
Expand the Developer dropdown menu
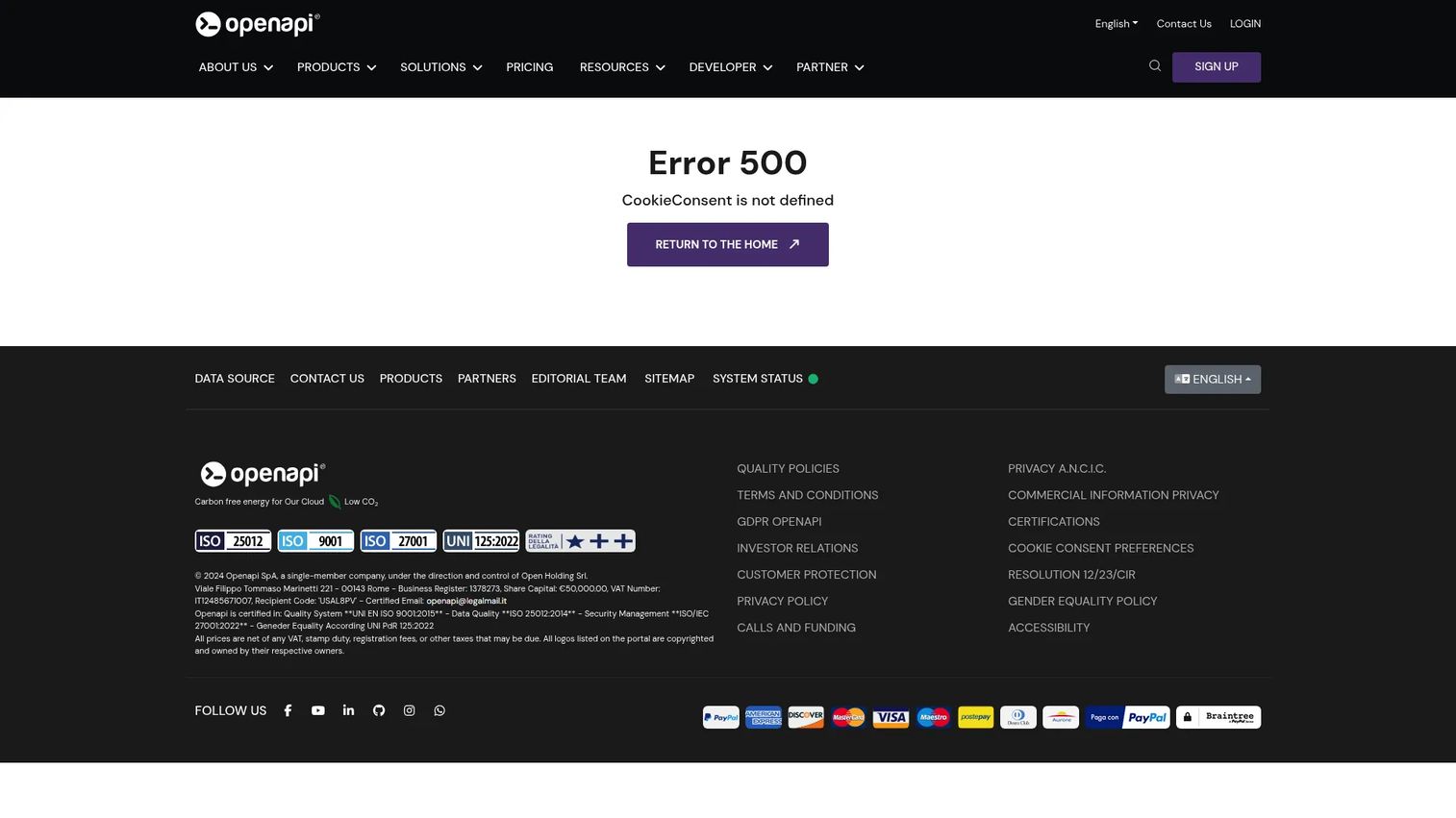coord(731,67)
